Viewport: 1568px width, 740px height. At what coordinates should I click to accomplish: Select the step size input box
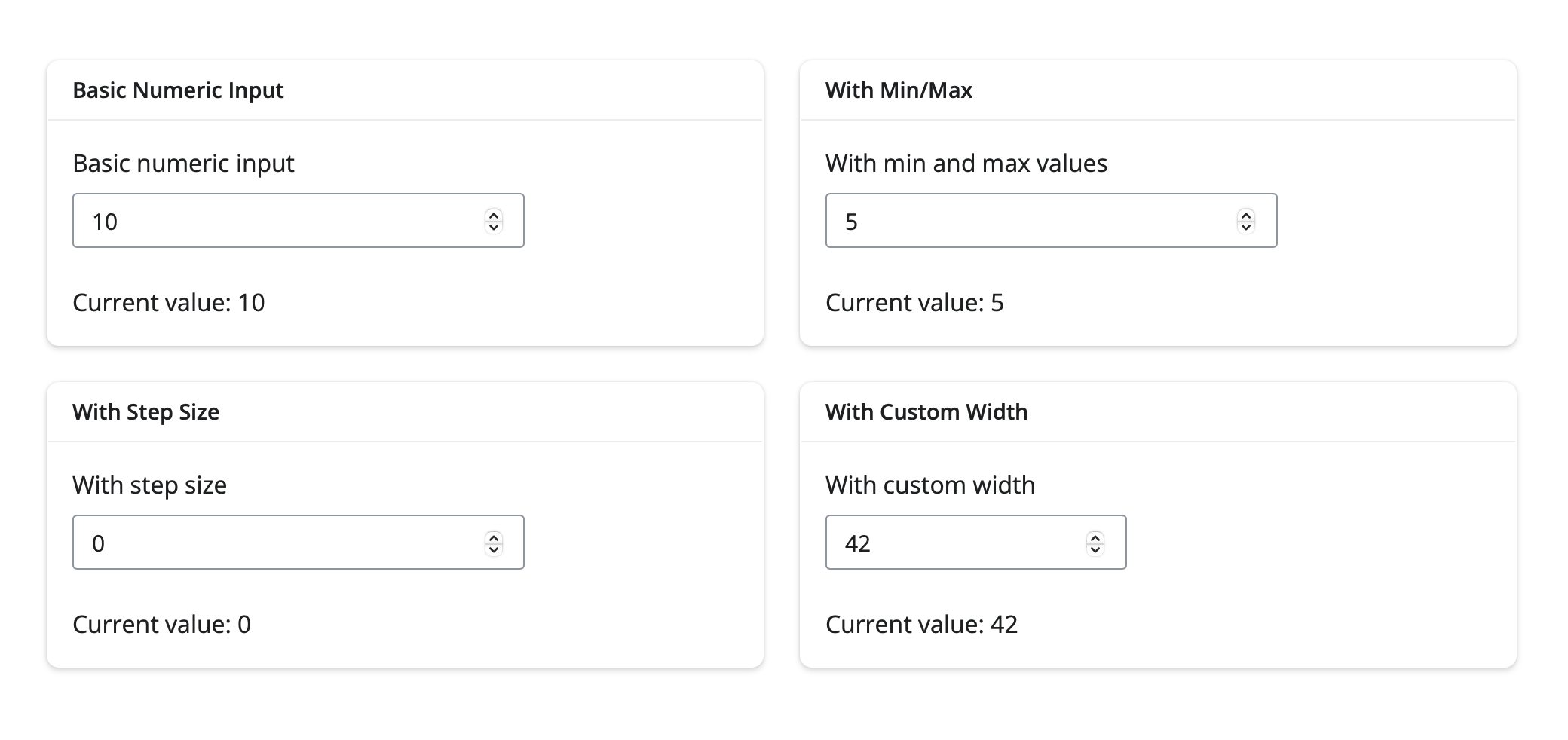[x=299, y=543]
